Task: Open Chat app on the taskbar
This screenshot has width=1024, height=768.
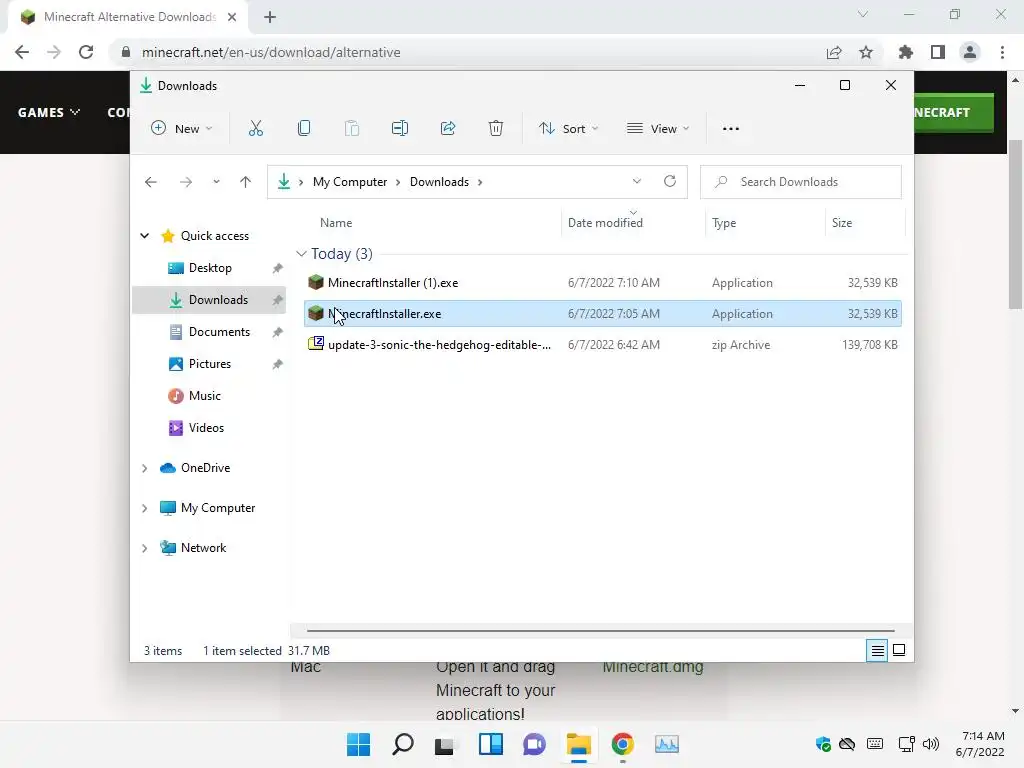Action: [534, 744]
